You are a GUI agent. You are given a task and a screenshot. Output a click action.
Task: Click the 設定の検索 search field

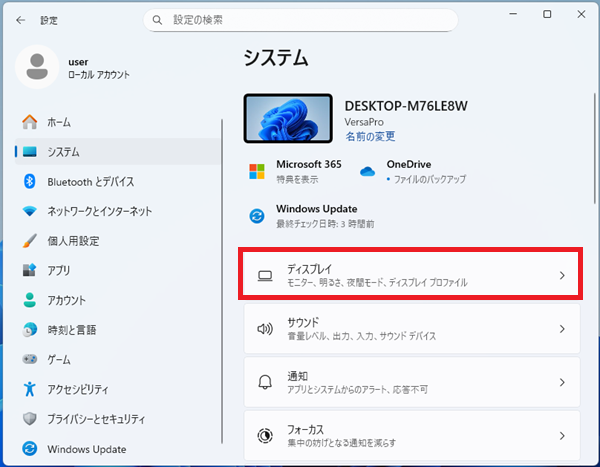[300, 20]
